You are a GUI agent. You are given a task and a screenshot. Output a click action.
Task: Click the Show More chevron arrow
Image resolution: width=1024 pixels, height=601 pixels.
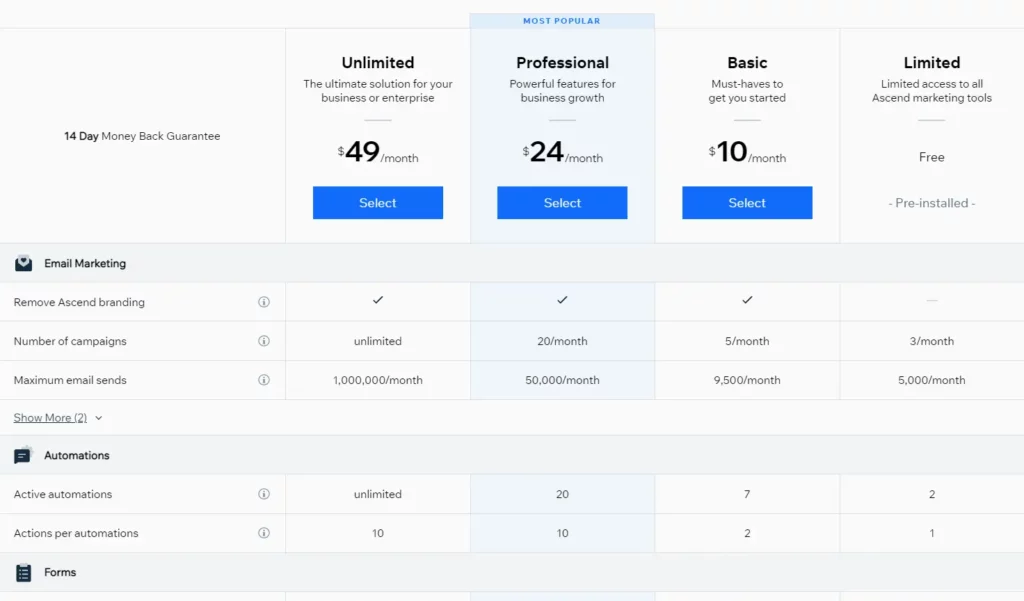pos(99,418)
